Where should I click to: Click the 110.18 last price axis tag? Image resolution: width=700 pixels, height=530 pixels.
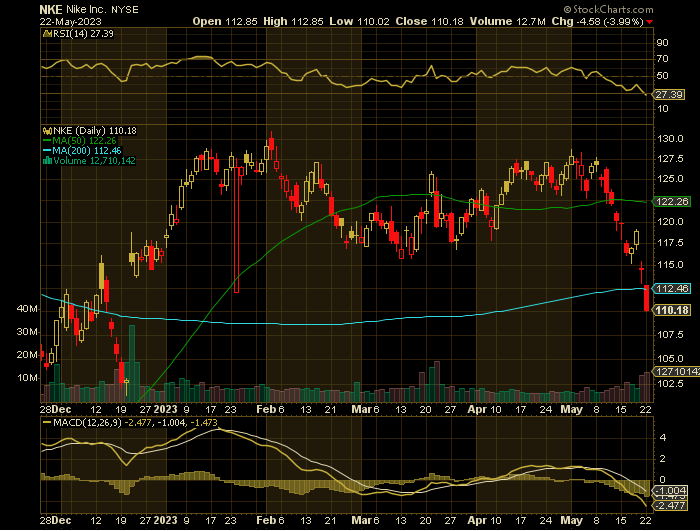point(672,310)
